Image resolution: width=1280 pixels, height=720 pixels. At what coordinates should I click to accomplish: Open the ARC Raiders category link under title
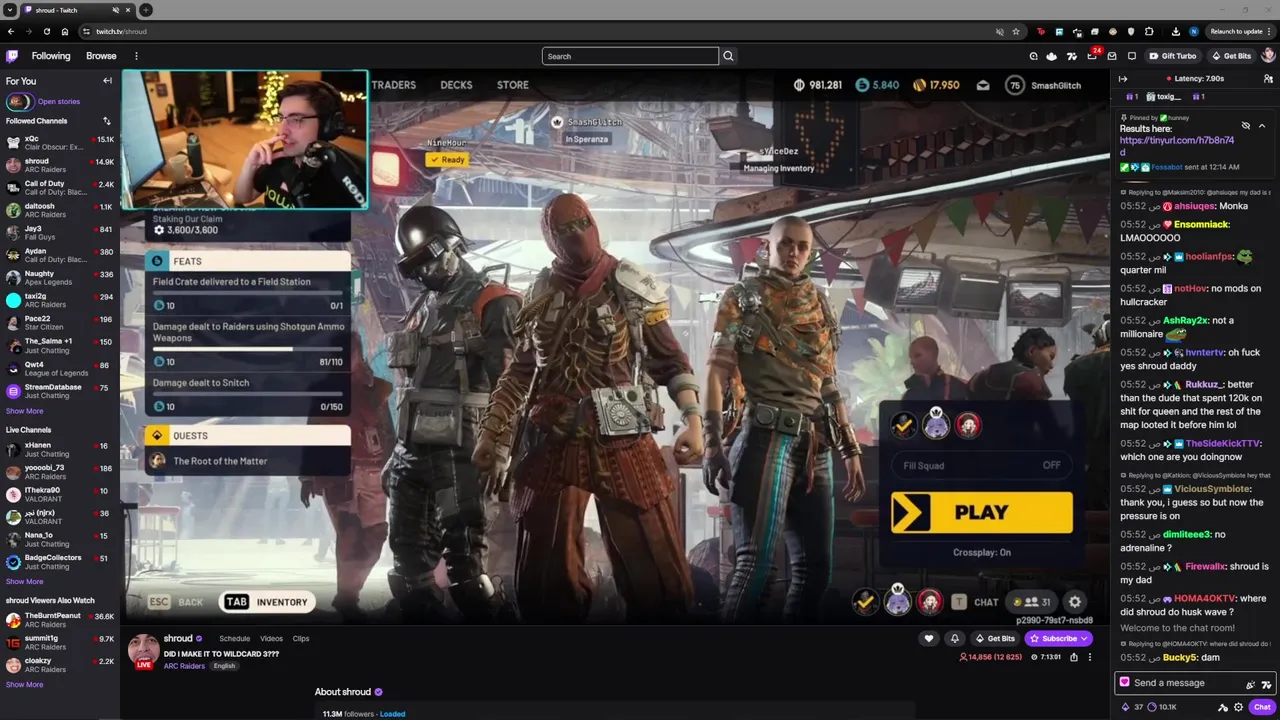click(x=184, y=666)
